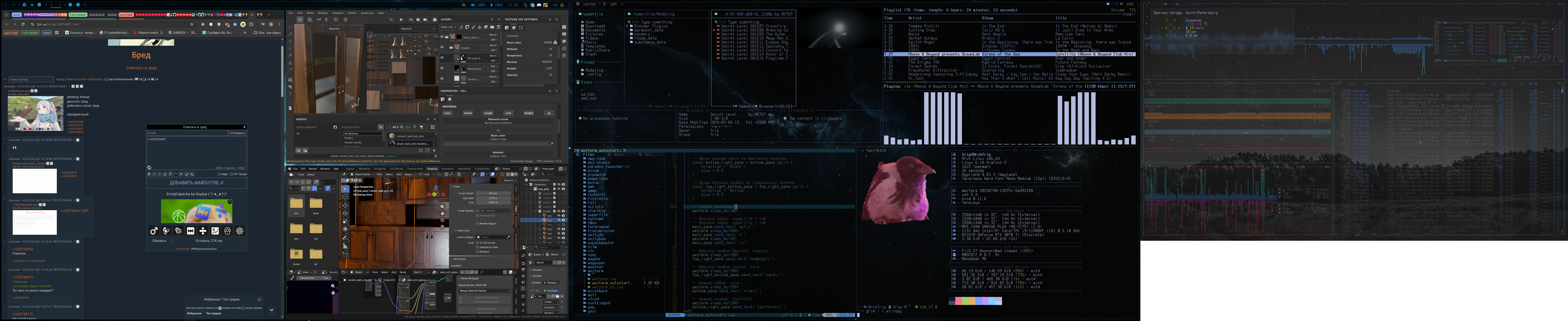Click the zoom magnifier viewport gizmo
This screenshot has width=1568, height=321.
(x=443, y=206)
